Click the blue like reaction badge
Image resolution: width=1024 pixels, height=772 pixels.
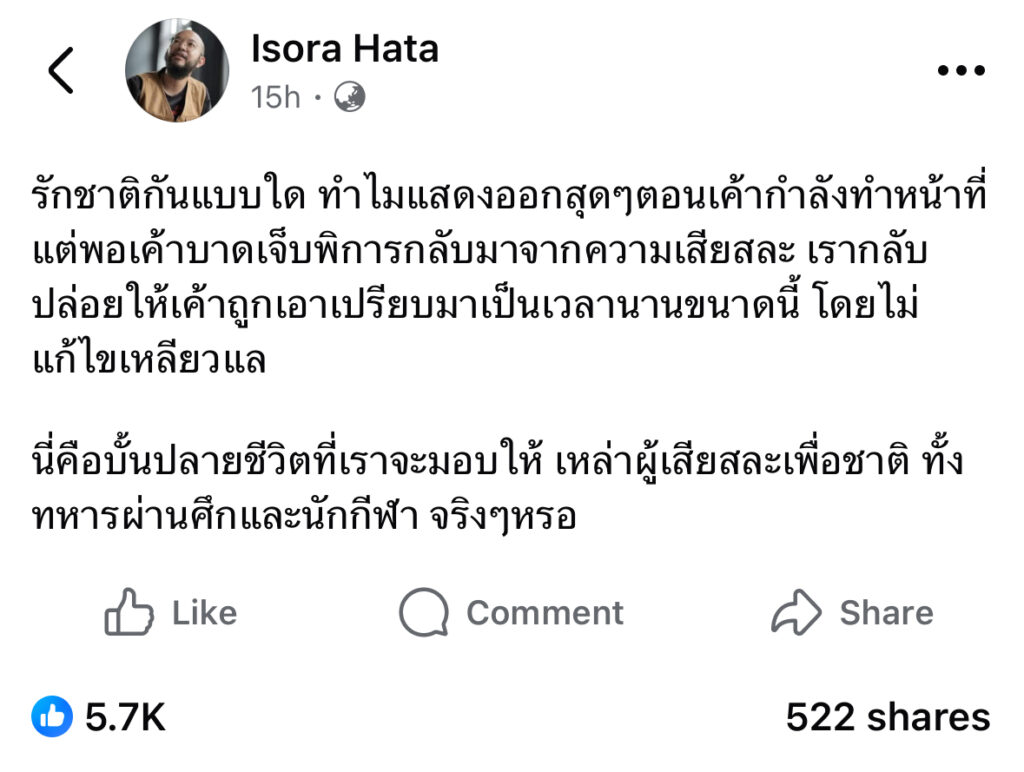[x=51, y=716]
